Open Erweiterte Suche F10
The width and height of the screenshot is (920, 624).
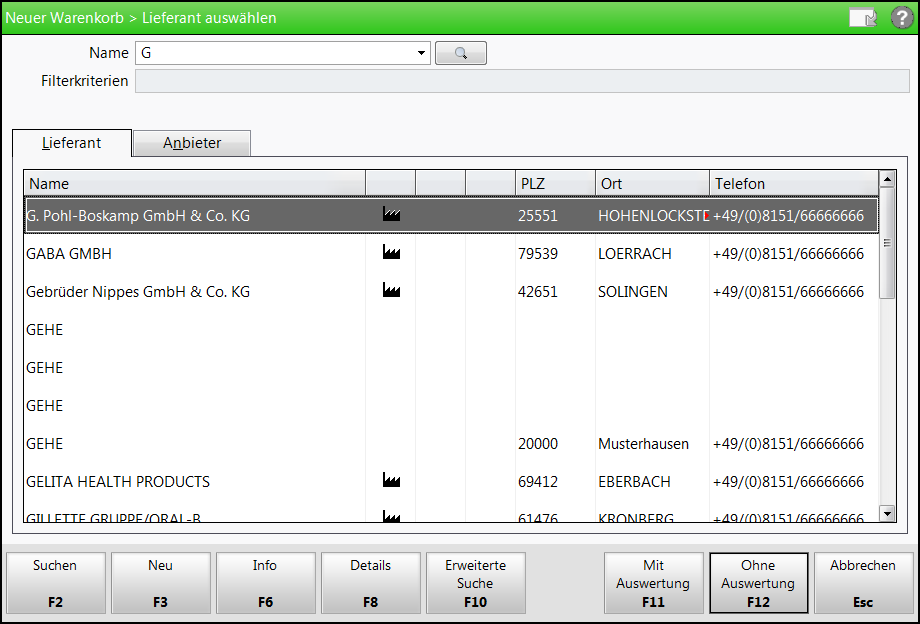point(475,583)
